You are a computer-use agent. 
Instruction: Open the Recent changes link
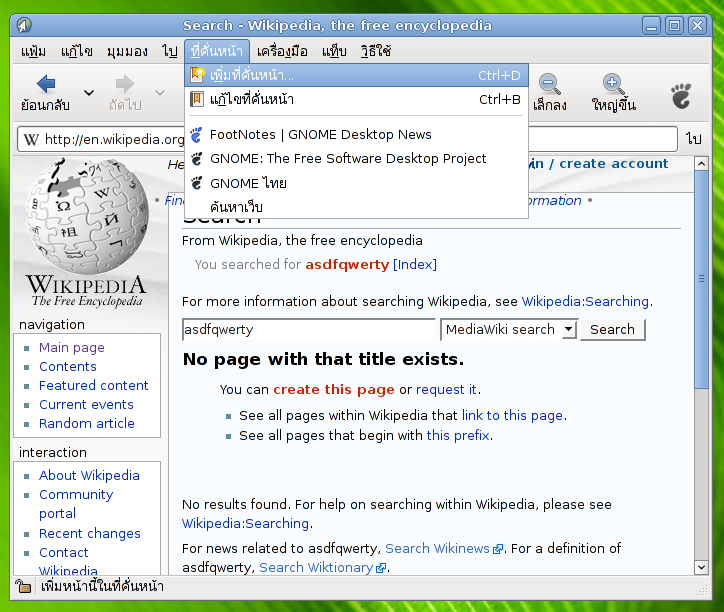[x=90, y=533]
